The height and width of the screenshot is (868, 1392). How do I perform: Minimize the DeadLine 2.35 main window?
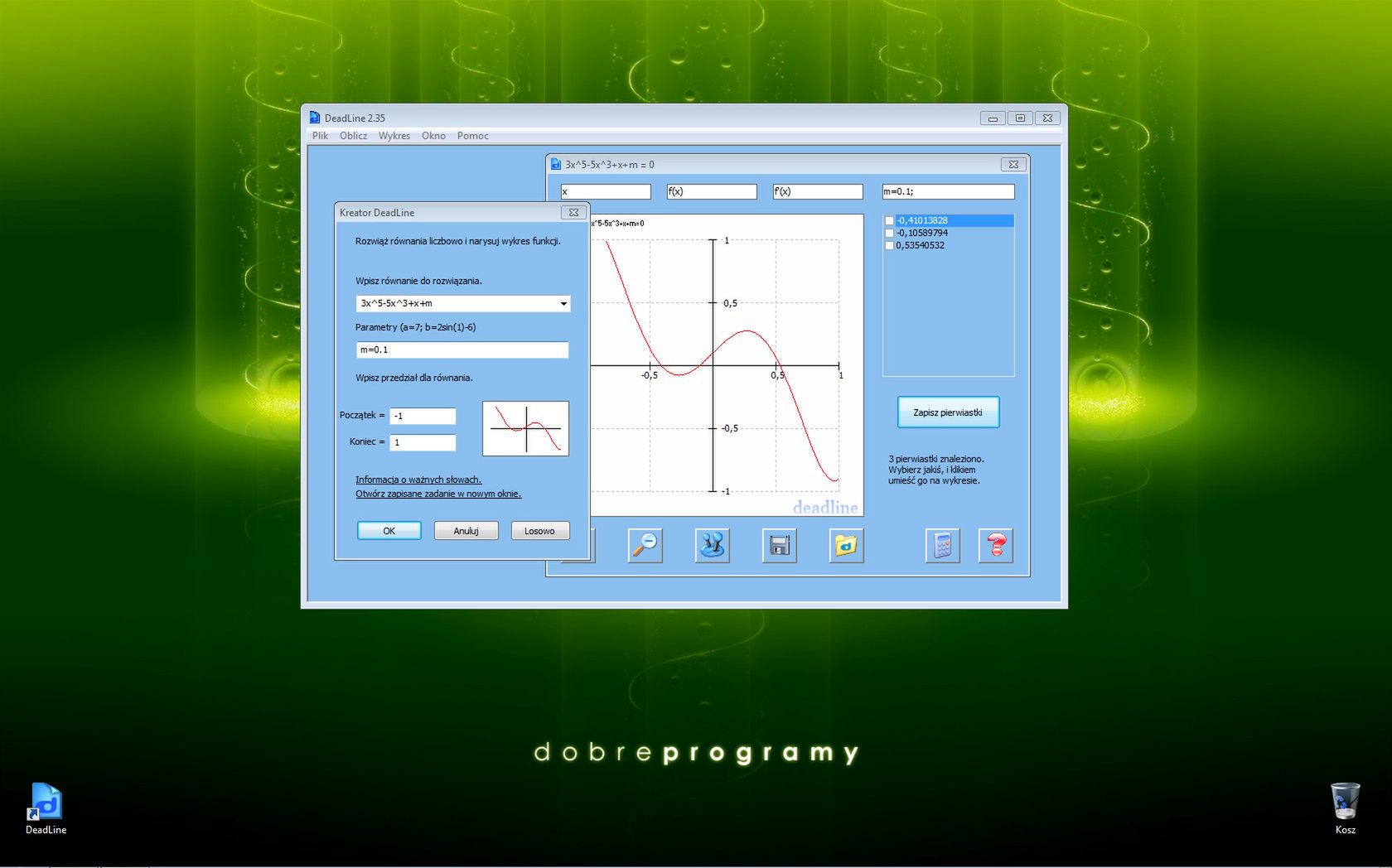coord(993,118)
